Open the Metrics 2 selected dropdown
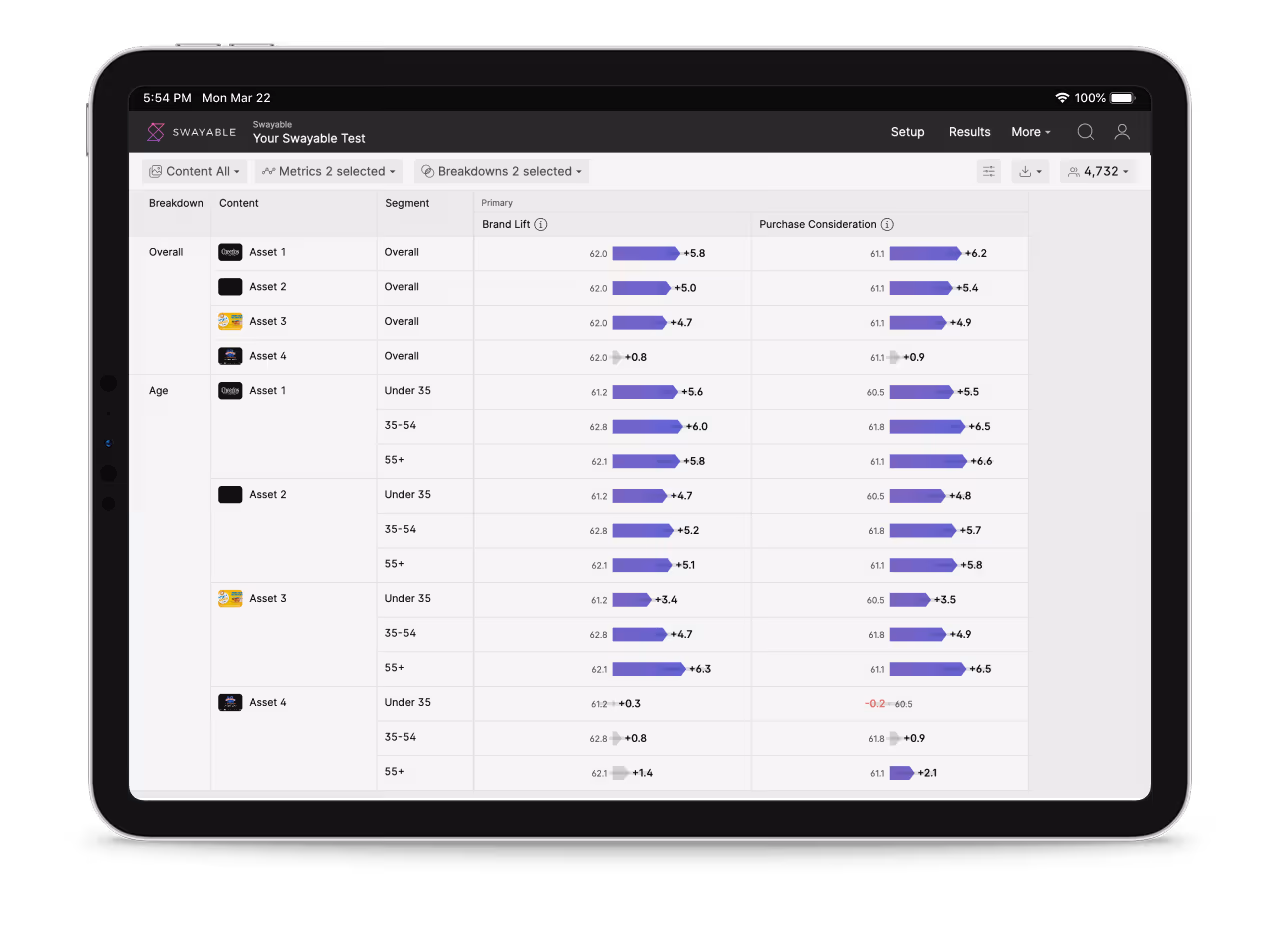Viewport: 1280px width, 933px height. coord(329,172)
